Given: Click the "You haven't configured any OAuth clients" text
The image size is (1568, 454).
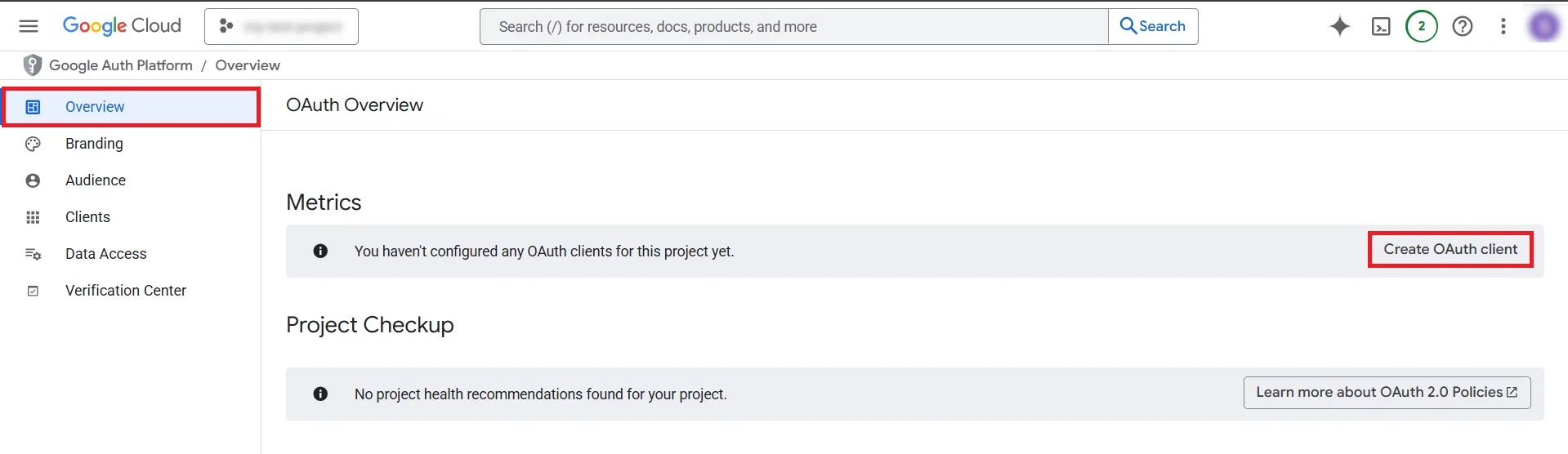Looking at the screenshot, I should (x=544, y=251).
